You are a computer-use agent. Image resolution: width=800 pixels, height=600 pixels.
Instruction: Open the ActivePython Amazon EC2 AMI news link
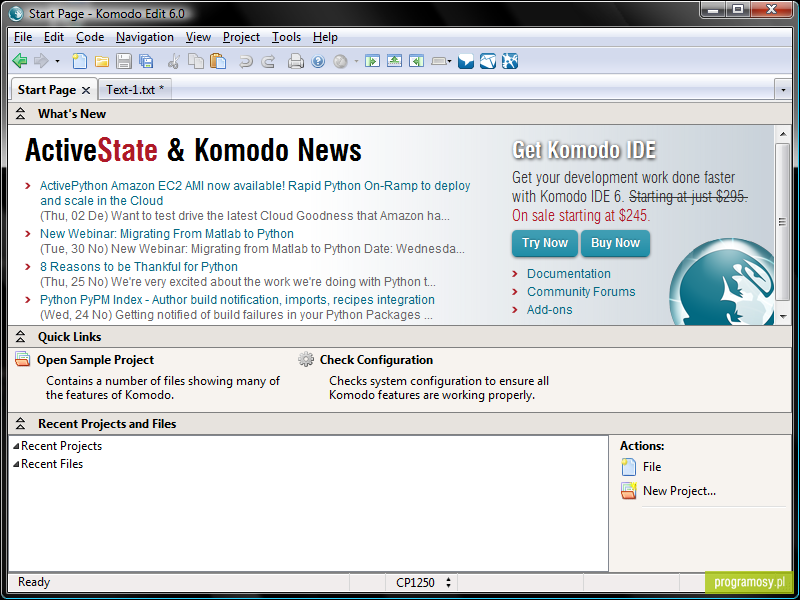[x=255, y=193]
